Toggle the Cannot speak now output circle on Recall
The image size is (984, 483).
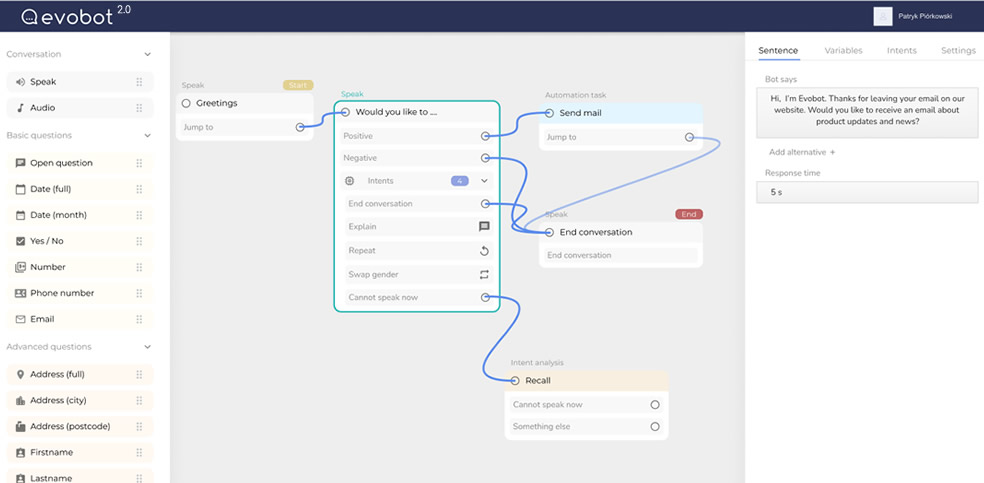pos(655,405)
